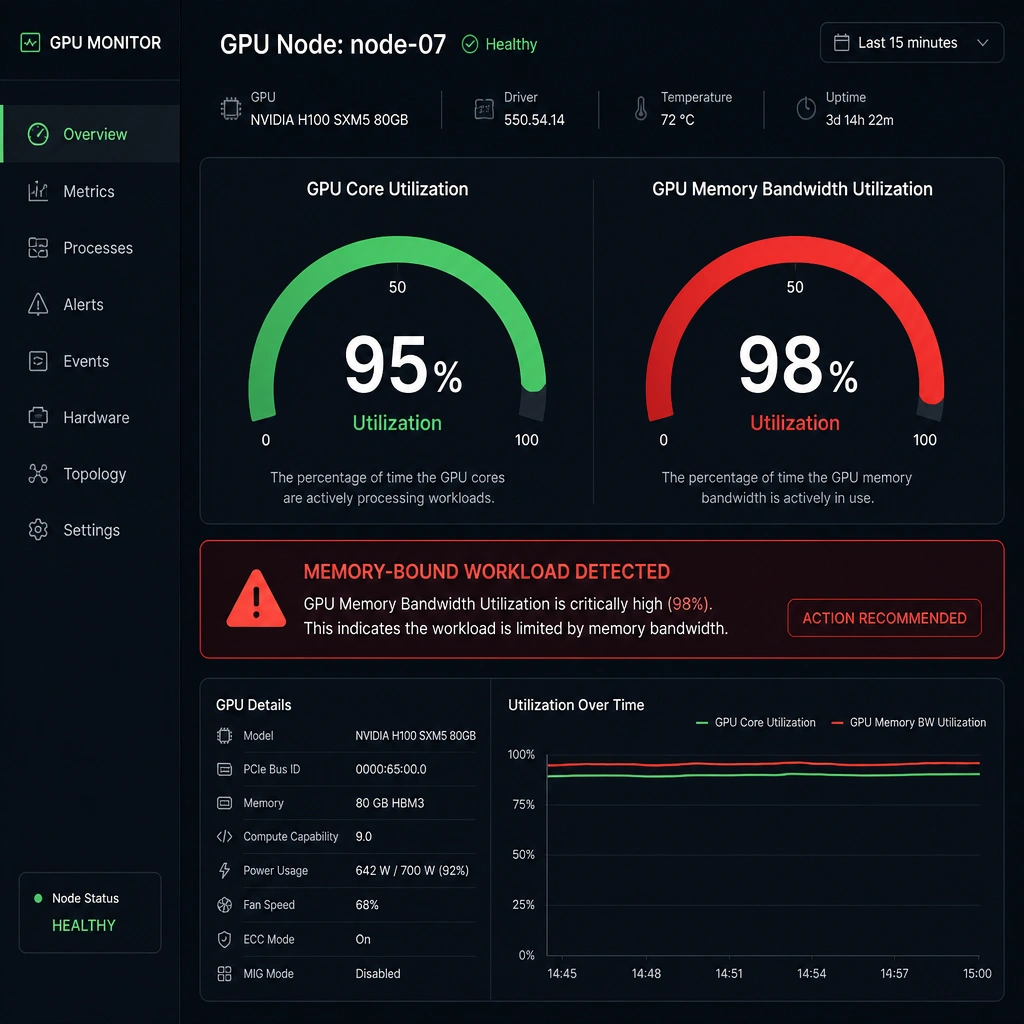The height and width of the screenshot is (1024, 1024).
Task: Click the 95% utilization value
Action: (403, 364)
